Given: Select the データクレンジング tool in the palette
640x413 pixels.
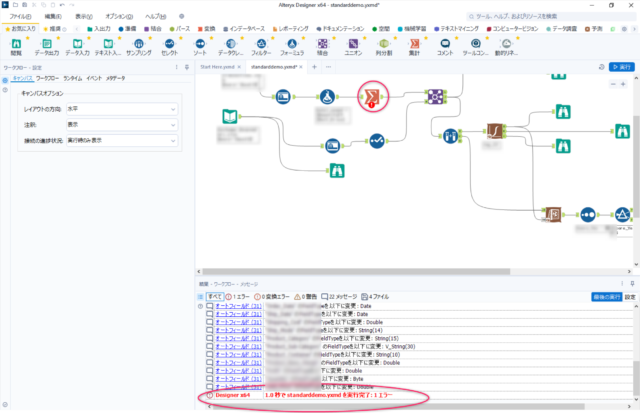Looking at the screenshot, I should [x=231, y=47].
